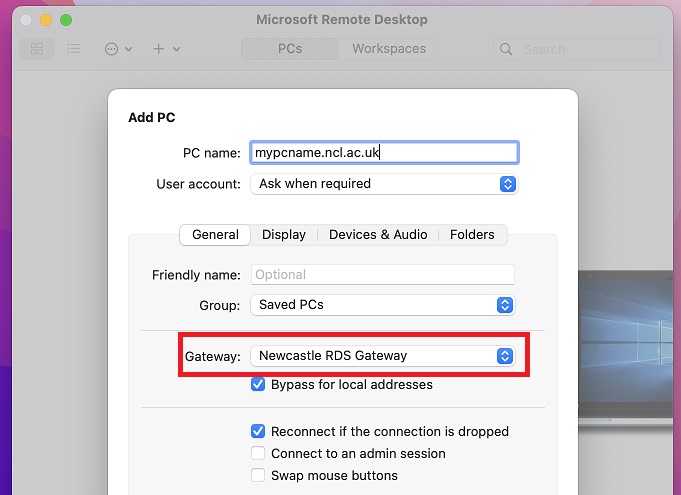The width and height of the screenshot is (681, 495).
Task: Click the green fullscreen window button
Action: [66, 20]
